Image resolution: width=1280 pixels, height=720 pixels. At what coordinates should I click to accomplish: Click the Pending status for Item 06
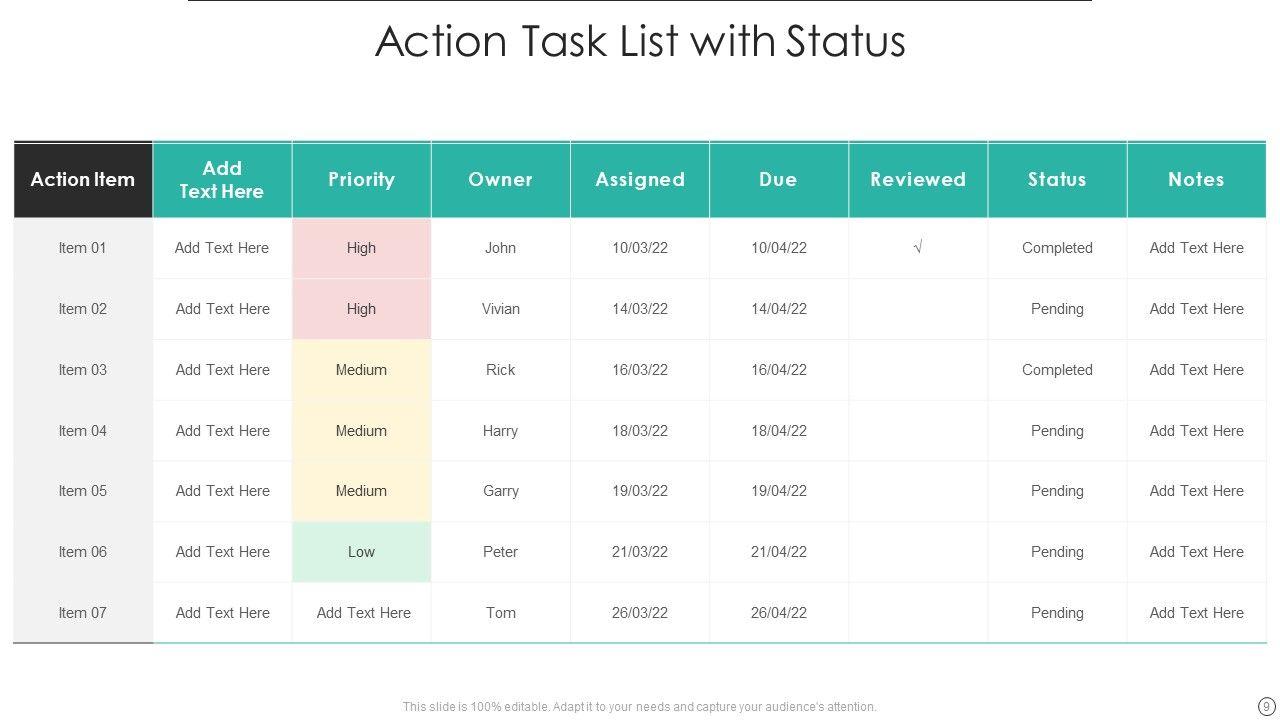[1057, 552]
